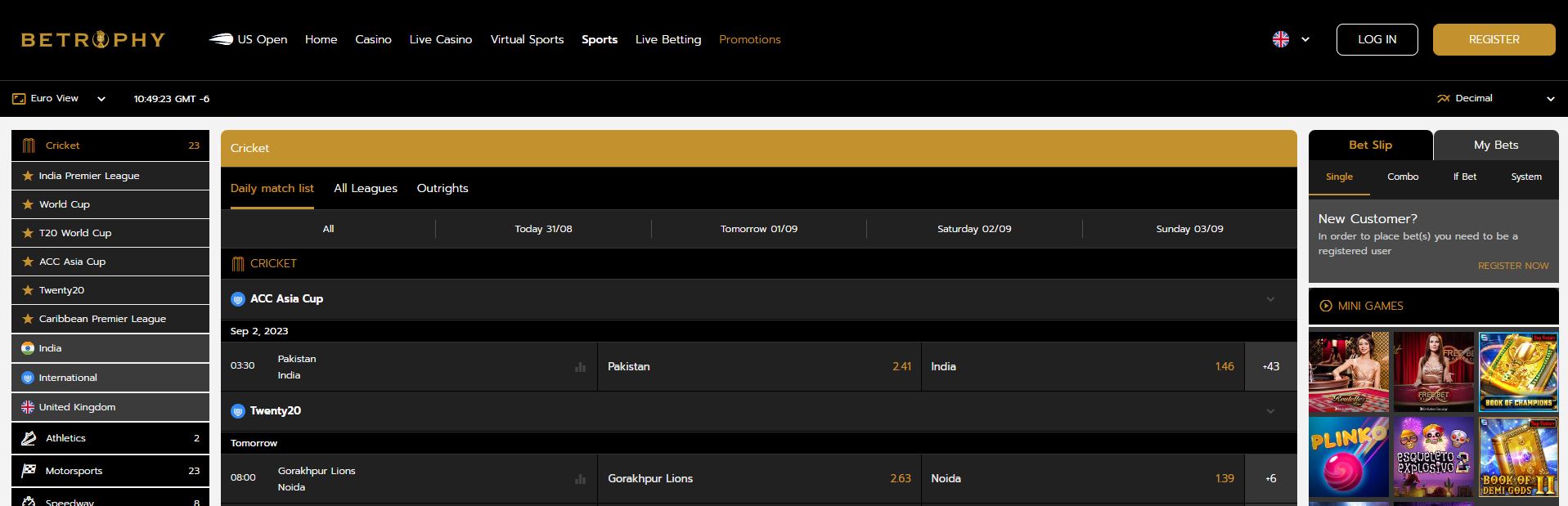Image resolution: width=1568 pixels, height=506 pixels.
Task: Bet on Pakistan at odds 2.41
Action: [759, 366]
